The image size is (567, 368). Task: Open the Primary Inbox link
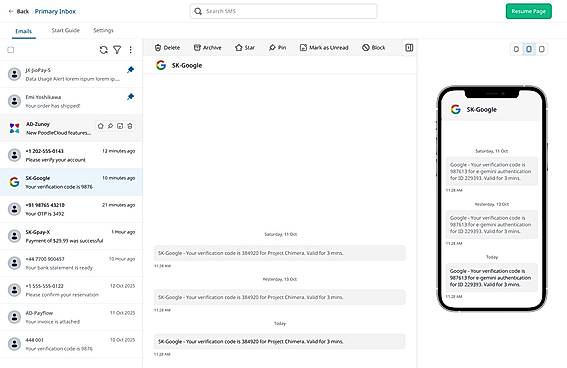pyautogui.click(x=55, y=12)
